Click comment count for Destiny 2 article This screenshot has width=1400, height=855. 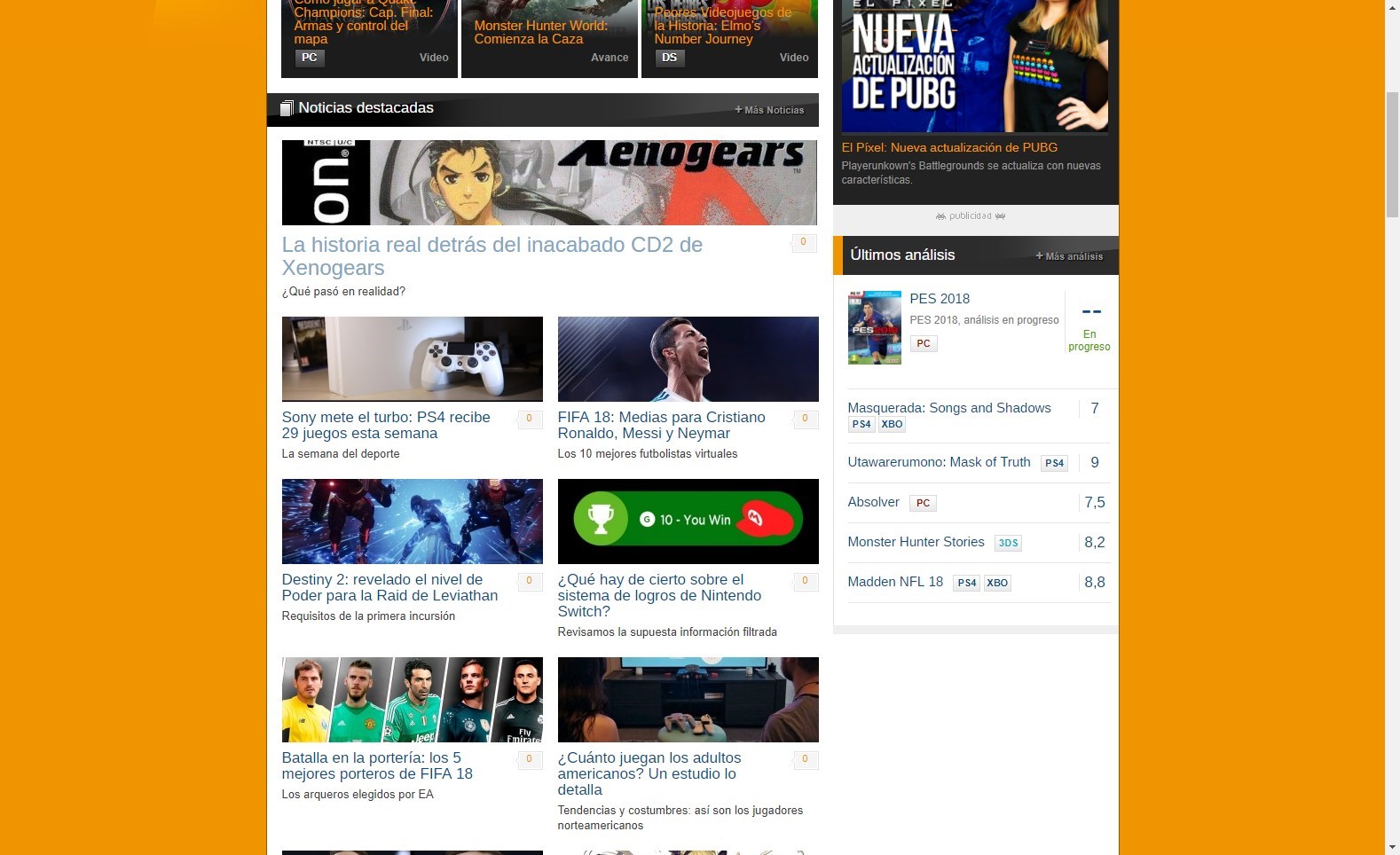pos(530,582)
